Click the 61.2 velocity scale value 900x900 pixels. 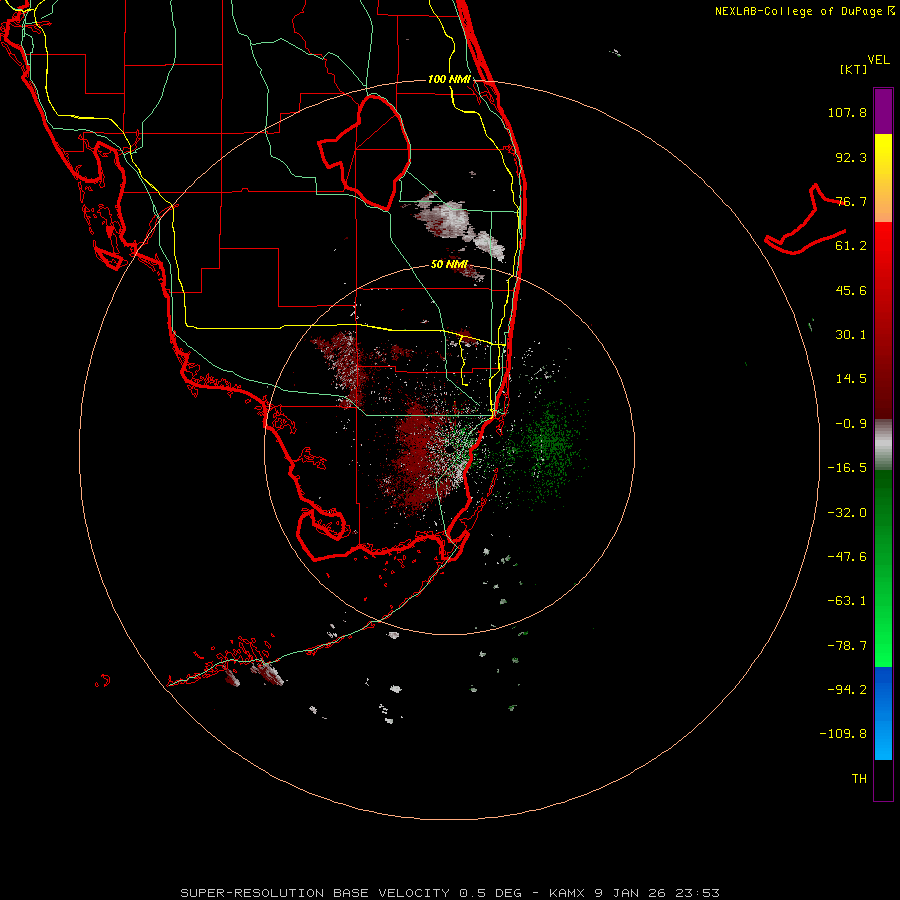(x=851, y=246)
